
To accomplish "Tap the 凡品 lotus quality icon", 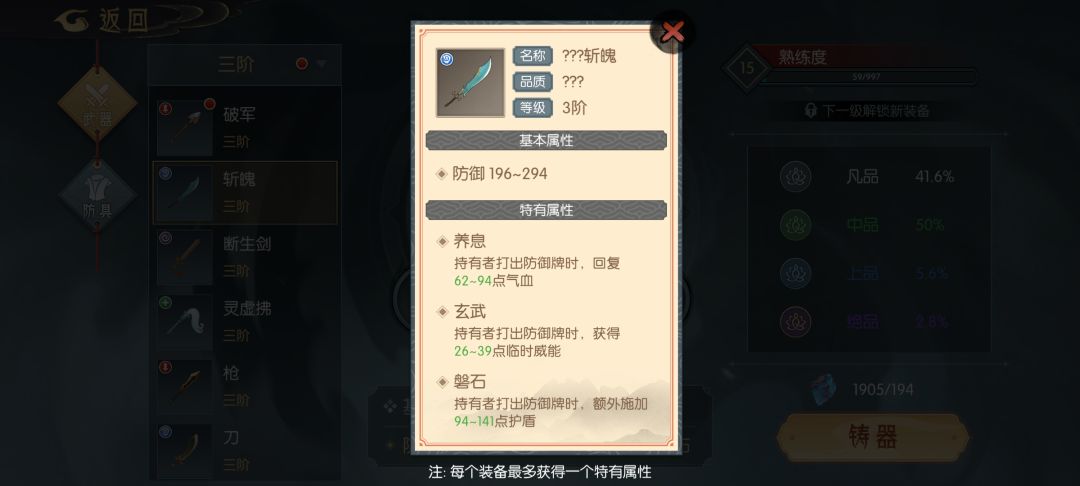I will 796,176.
